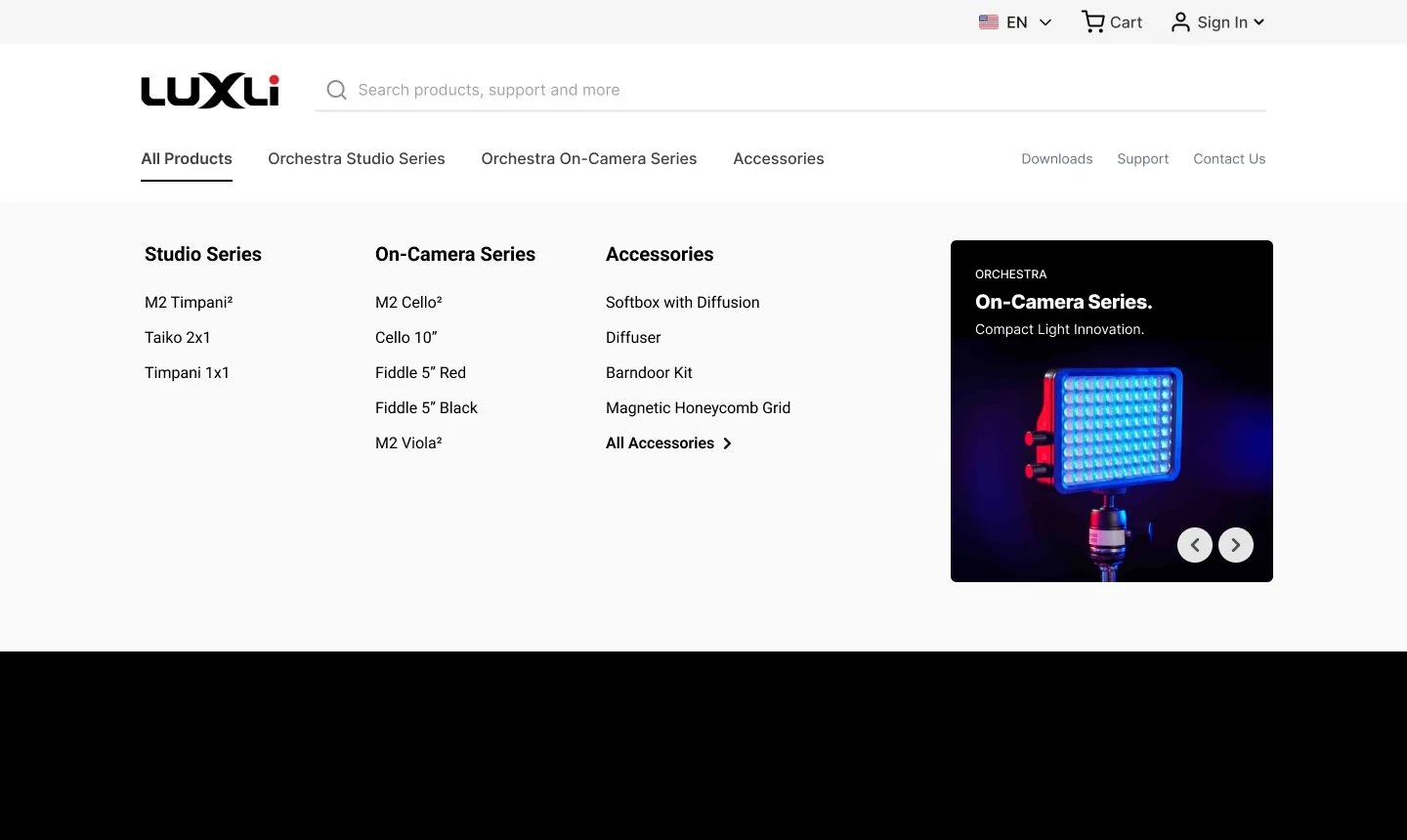Select the All Products tab
Viewport: 1407px width, 840px height.
[x=187, y=158]
